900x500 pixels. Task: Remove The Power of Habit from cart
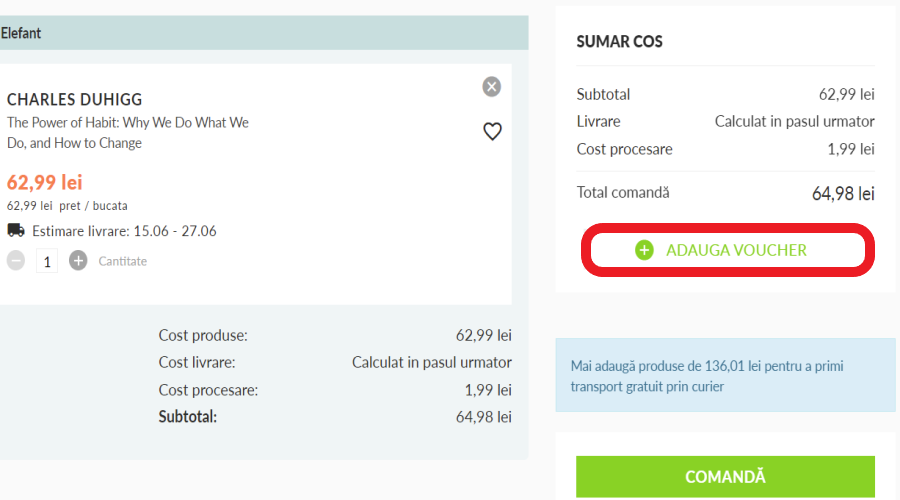491,87
